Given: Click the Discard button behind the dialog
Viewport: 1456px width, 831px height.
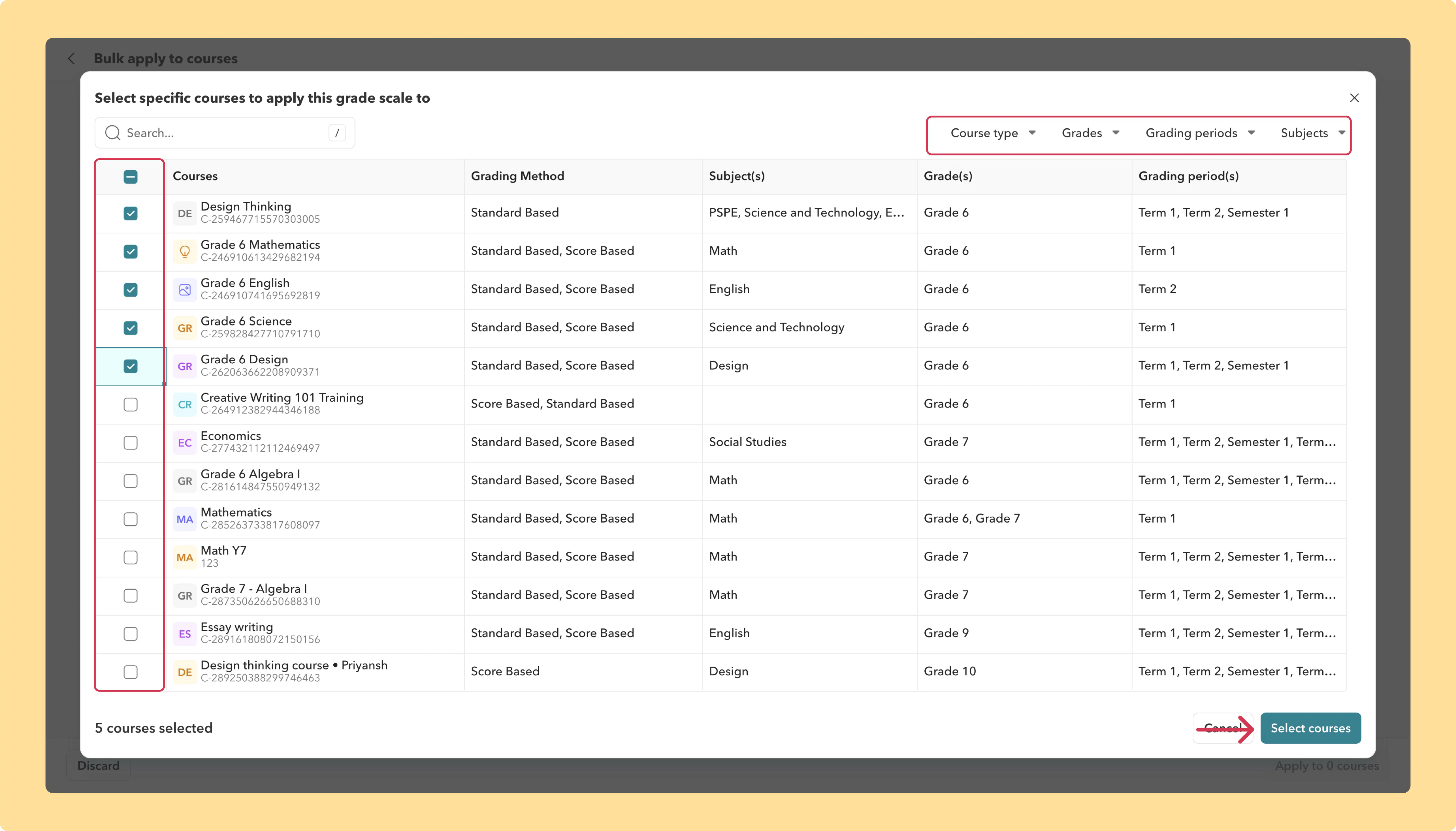Looking at the screenshot, I should 98,766.
